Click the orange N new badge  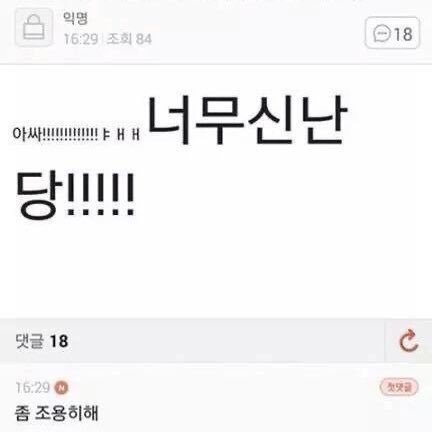[x=61, y=388]
